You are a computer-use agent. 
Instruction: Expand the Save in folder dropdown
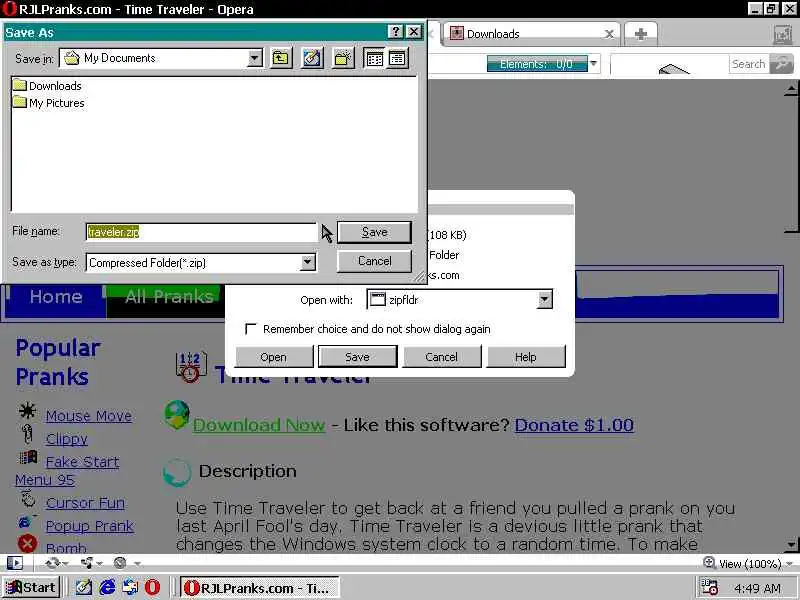255,58
